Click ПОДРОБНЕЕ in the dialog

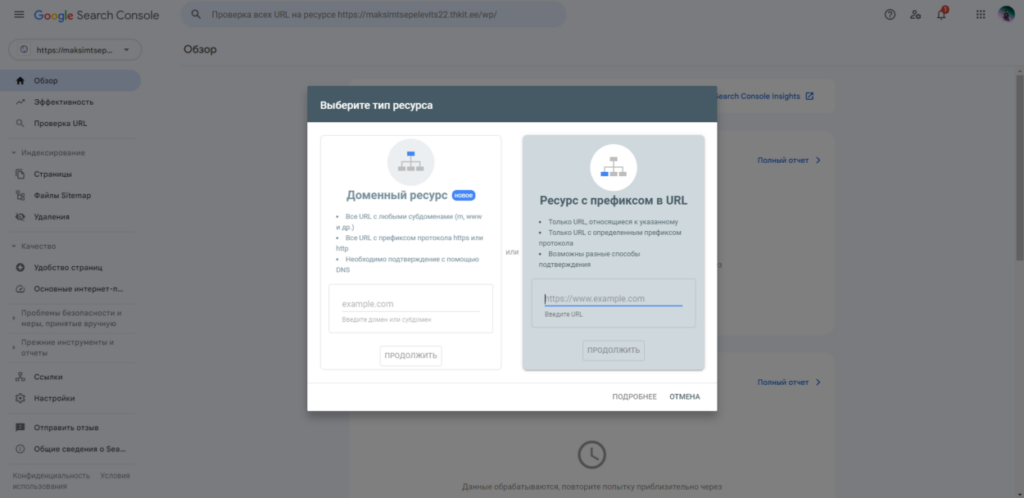634,397
